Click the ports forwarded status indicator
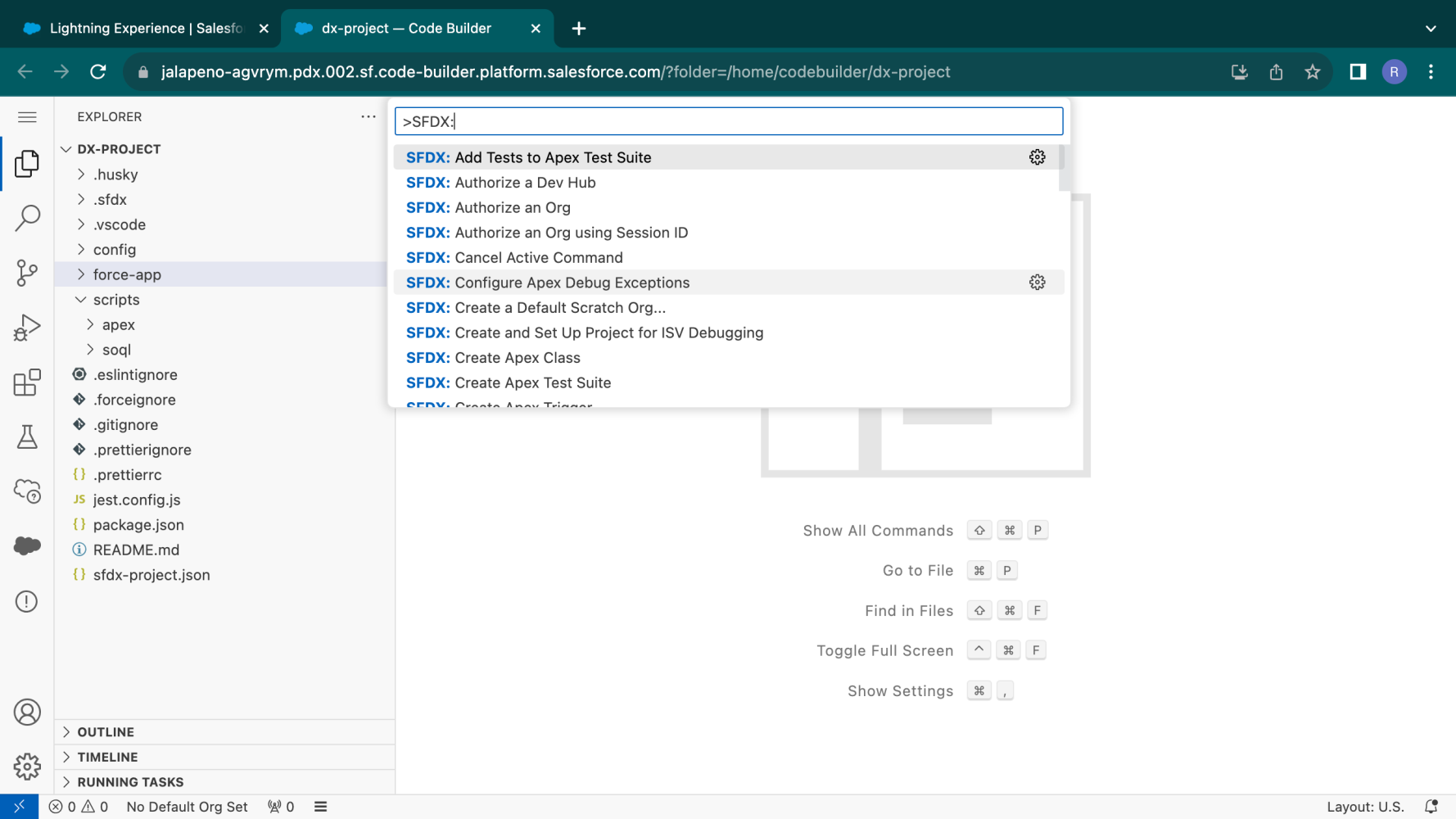Viewport: 1456px width, 819px height. 281,807
